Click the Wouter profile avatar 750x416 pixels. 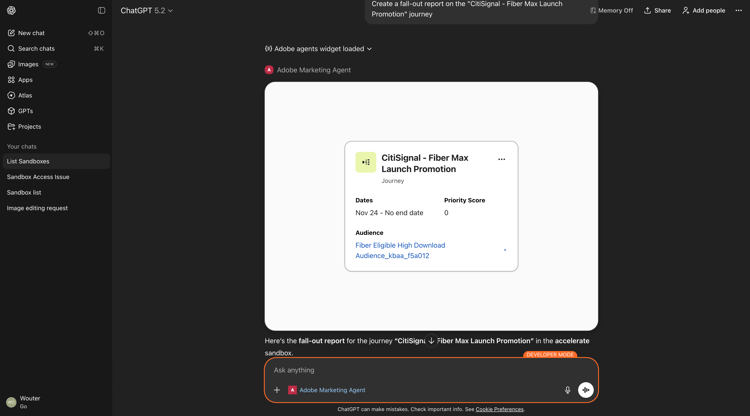coord(11,402)
